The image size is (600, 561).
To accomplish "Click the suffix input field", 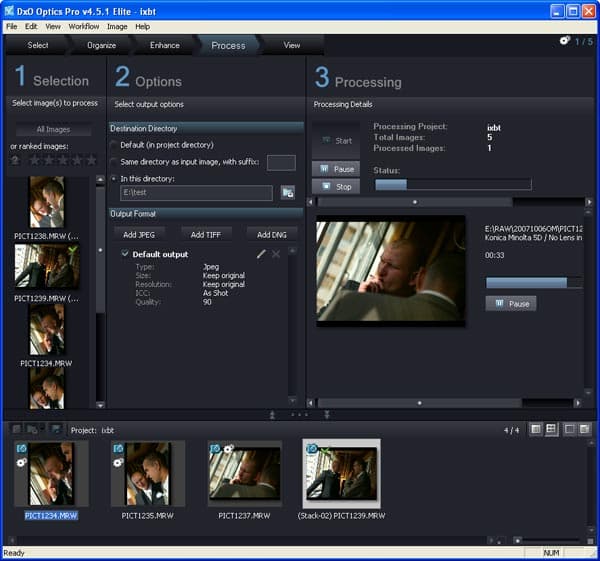I will click(281, 163).
